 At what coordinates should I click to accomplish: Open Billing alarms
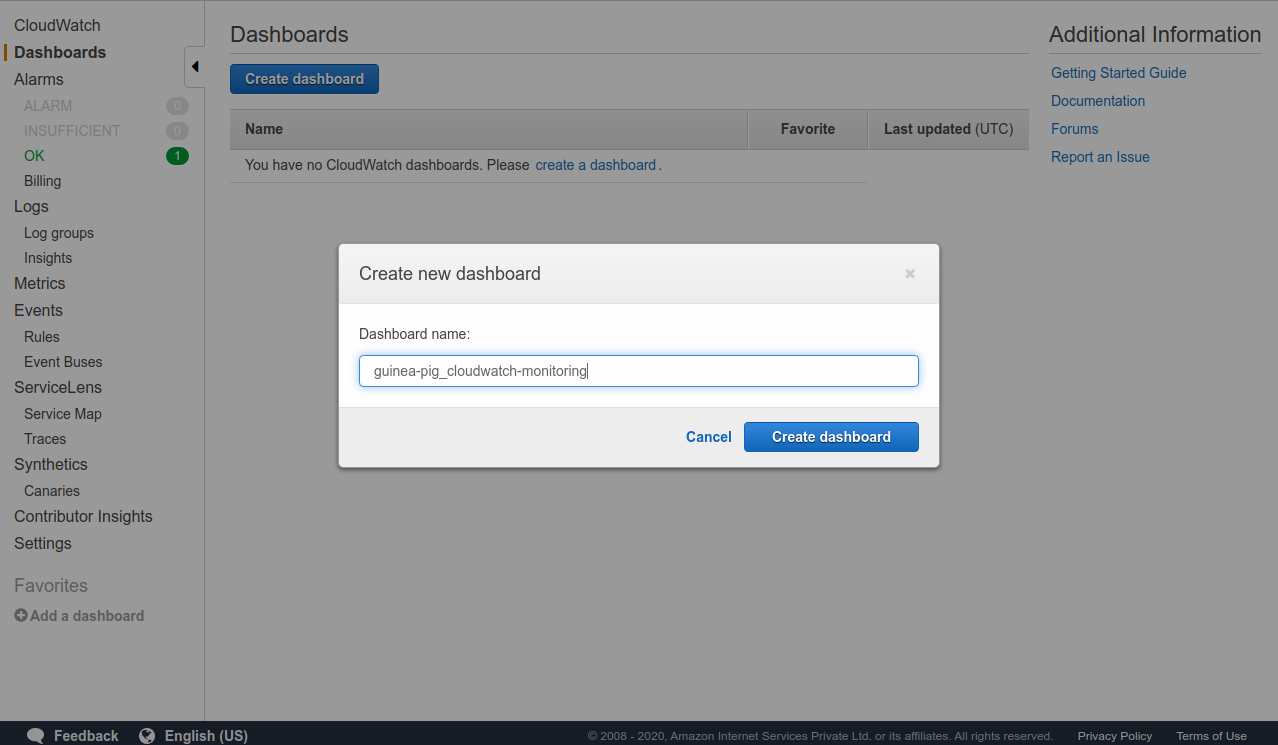42,181
